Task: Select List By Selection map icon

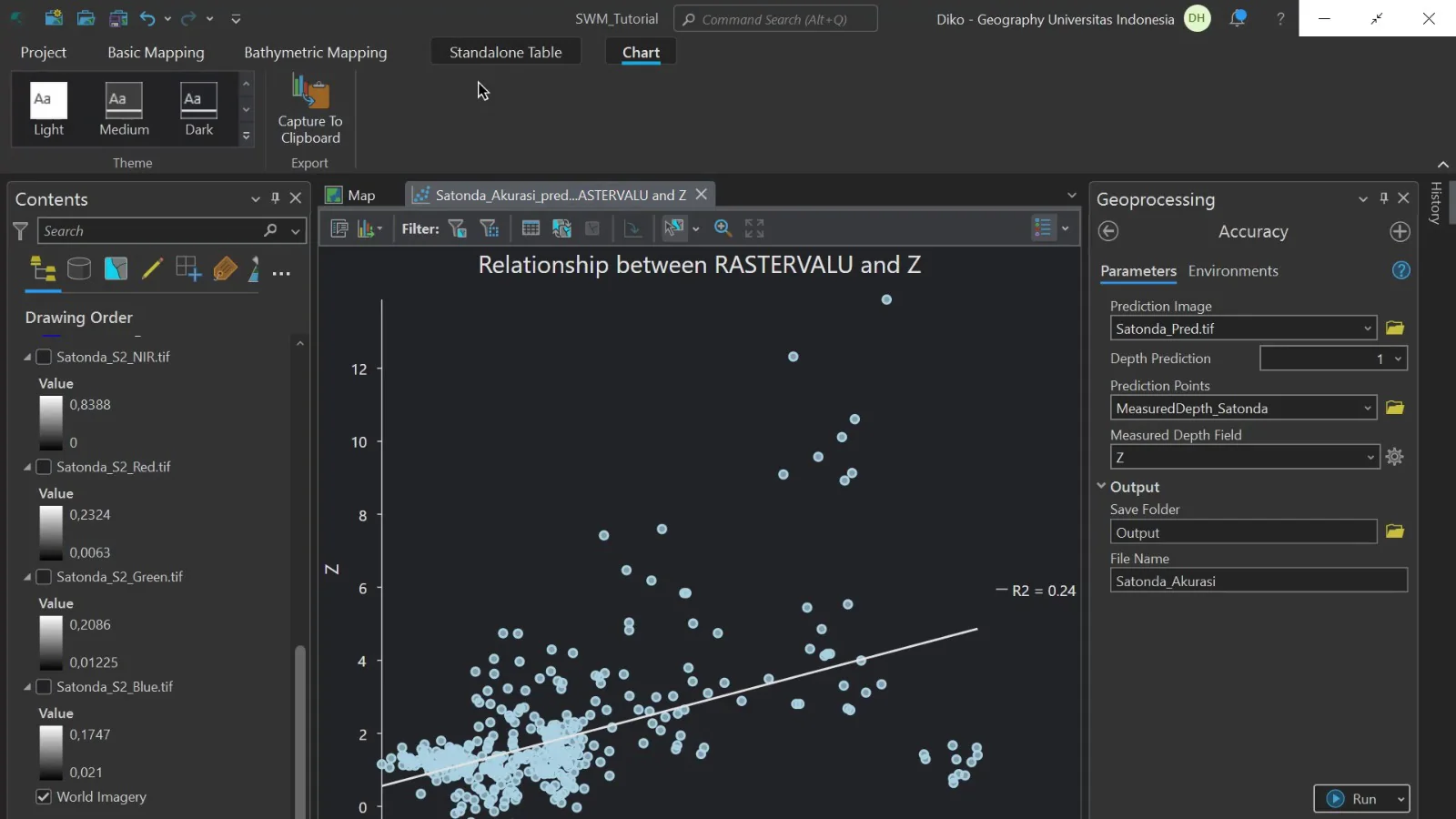Action: click(x=116, y=268)
